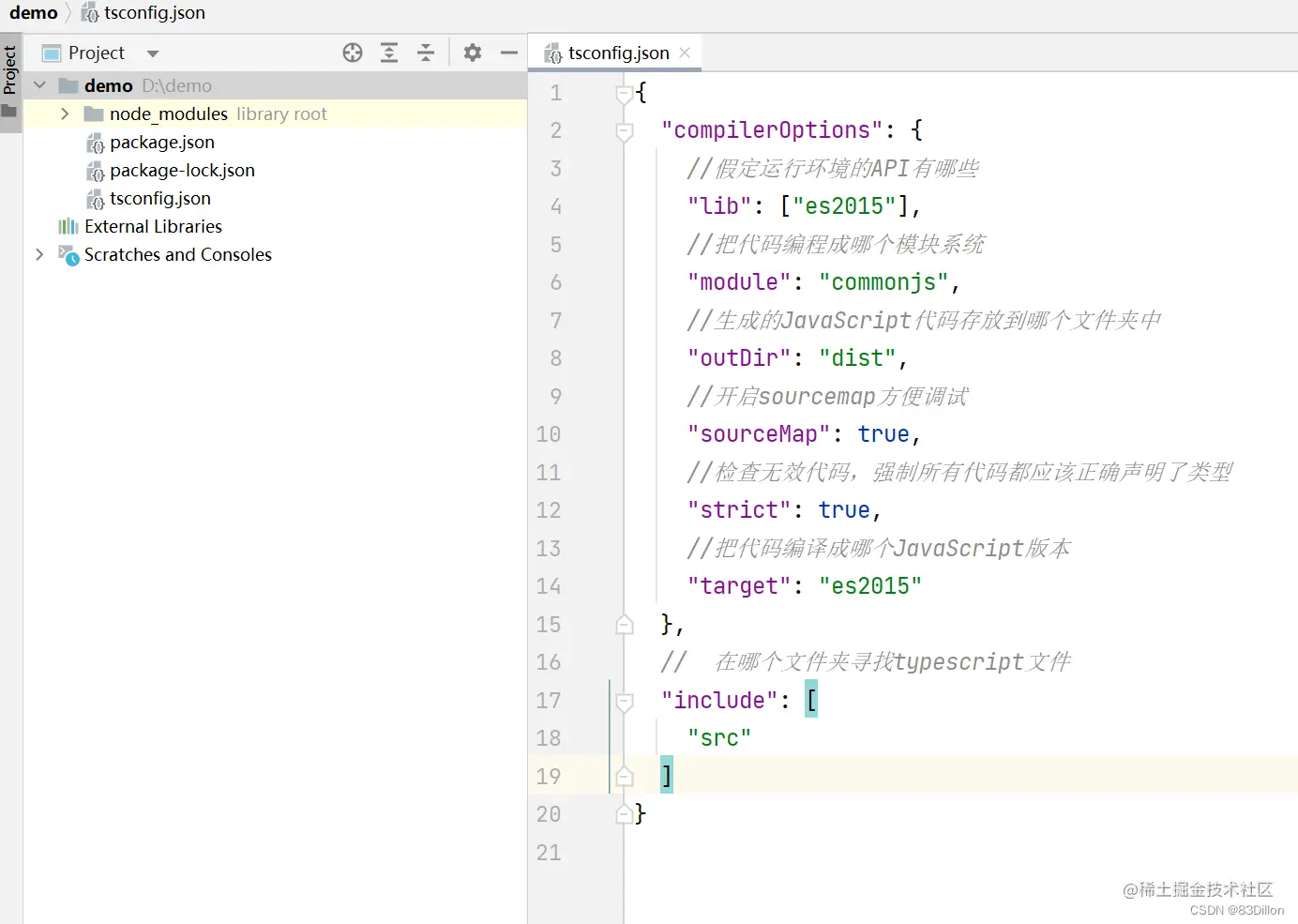Hide the Project panel with minus icon
Viewport: 1298px width, 924px height.
pyautogui.click(x=509, y=53)
